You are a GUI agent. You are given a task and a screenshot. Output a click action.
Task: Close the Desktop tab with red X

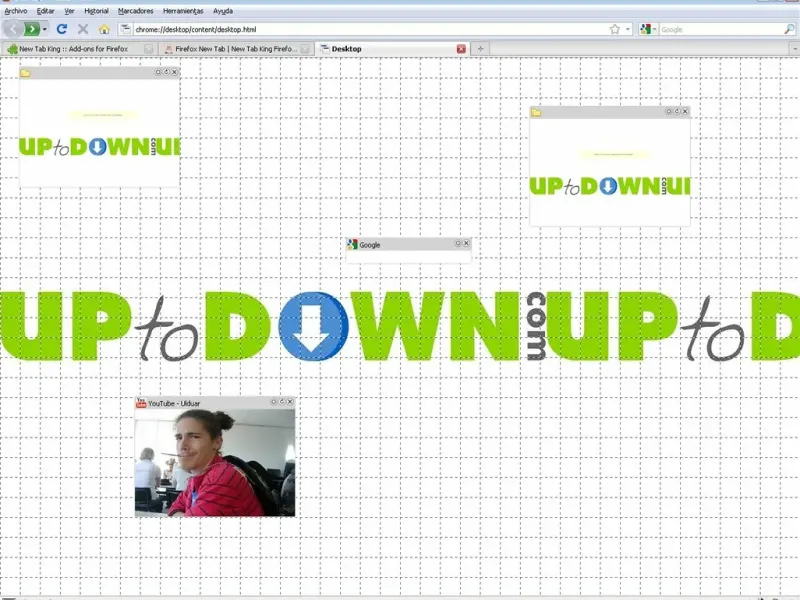point(461,49)
